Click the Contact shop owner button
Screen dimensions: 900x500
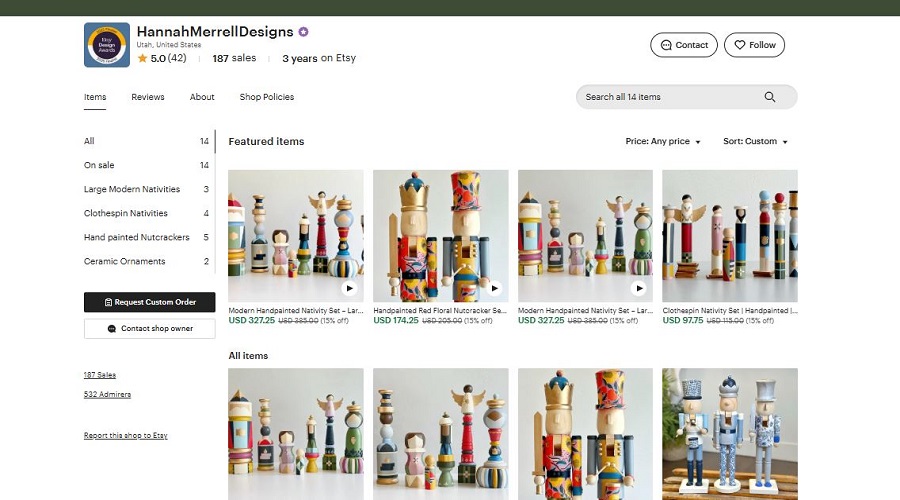point(149,328)
